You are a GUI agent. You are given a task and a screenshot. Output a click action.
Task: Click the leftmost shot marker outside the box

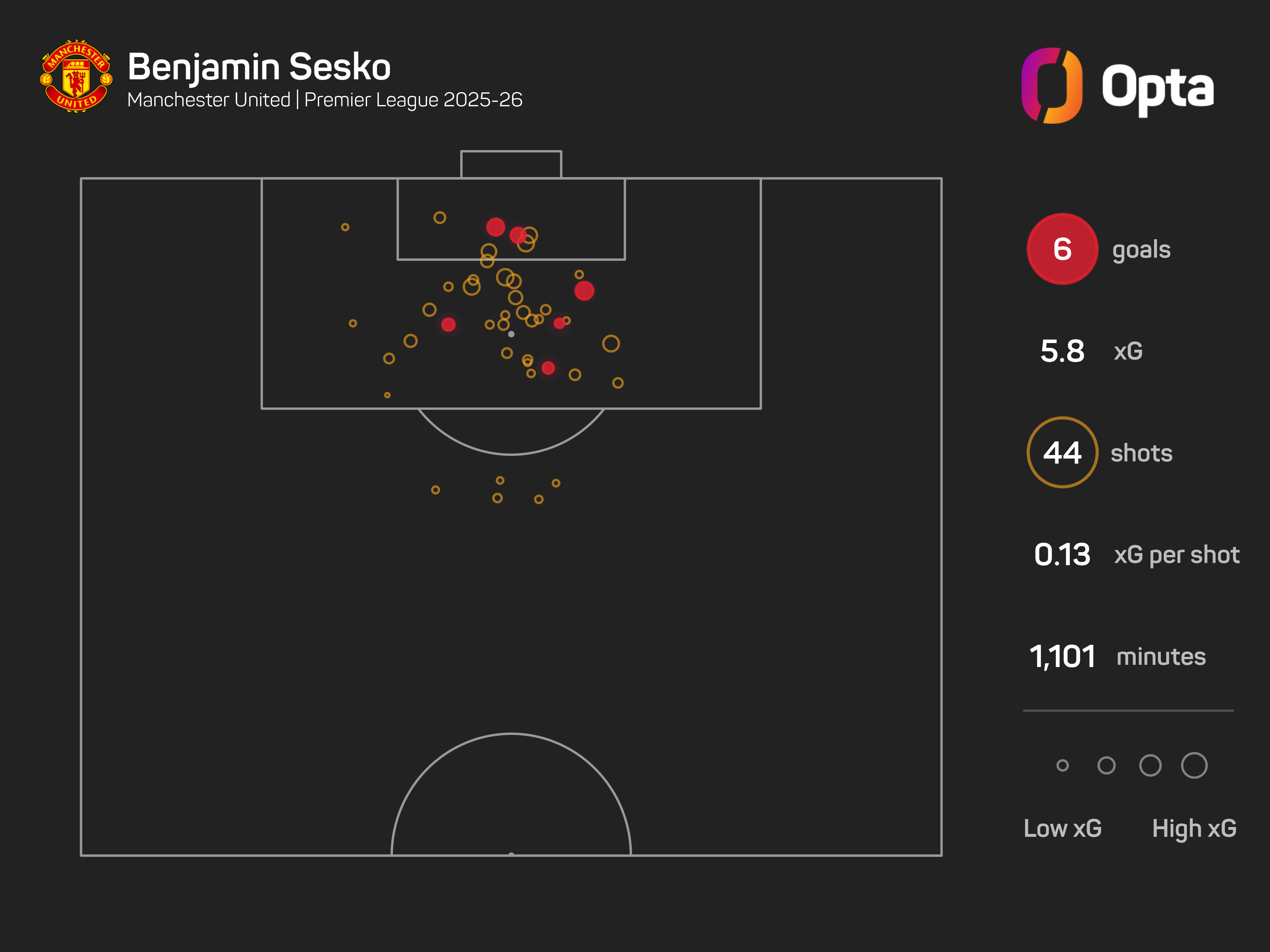[435, 490]
